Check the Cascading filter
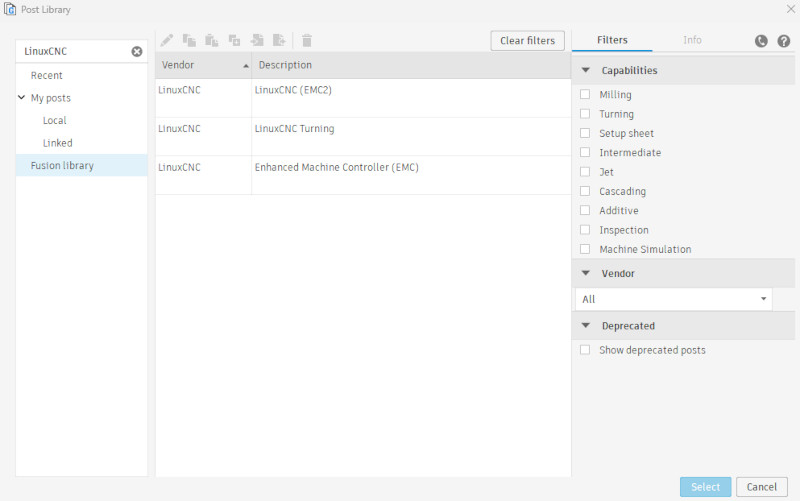 585,191
